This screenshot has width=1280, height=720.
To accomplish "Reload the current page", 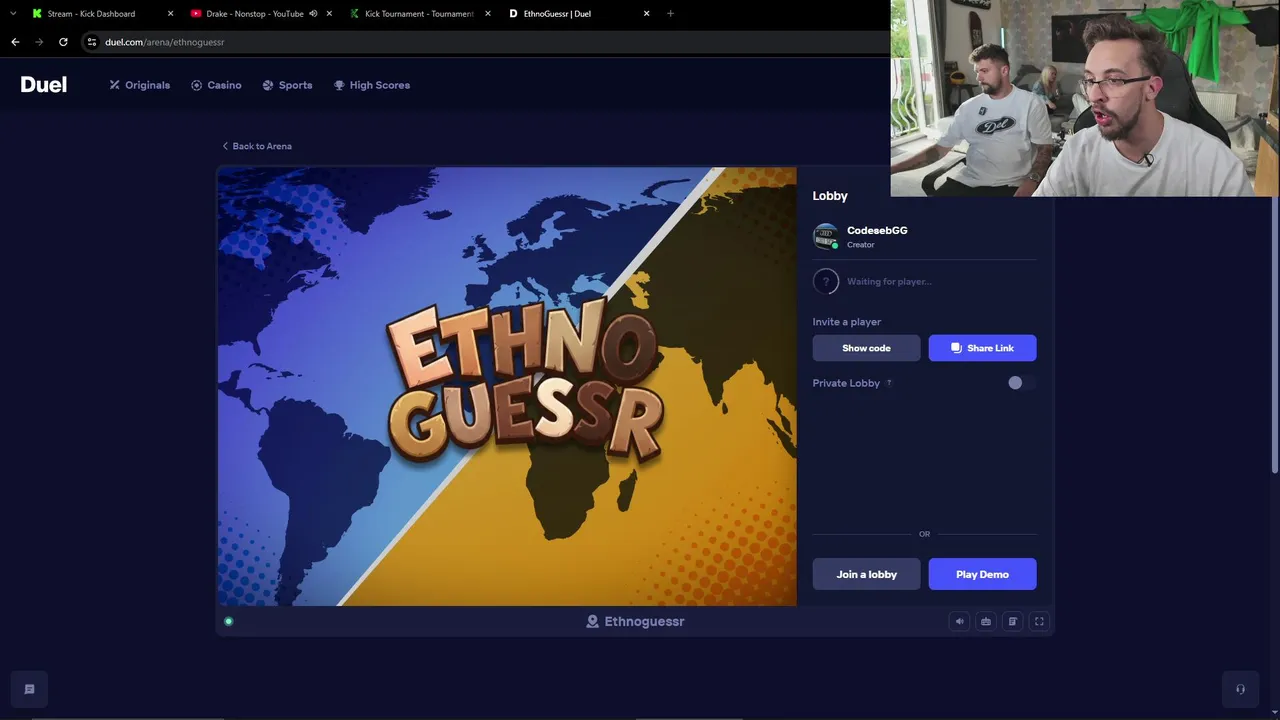I will pos(63,42).
